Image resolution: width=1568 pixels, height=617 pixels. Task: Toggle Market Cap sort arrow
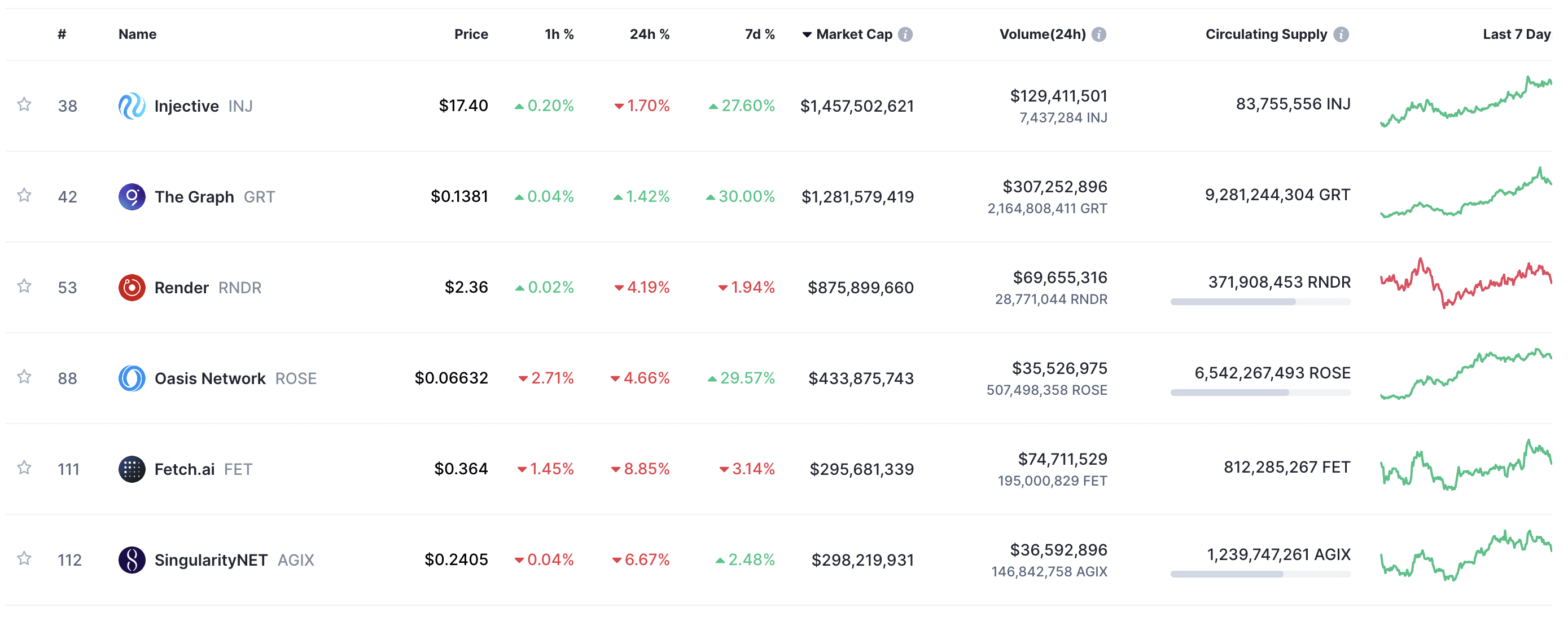(x=807, y=34)
